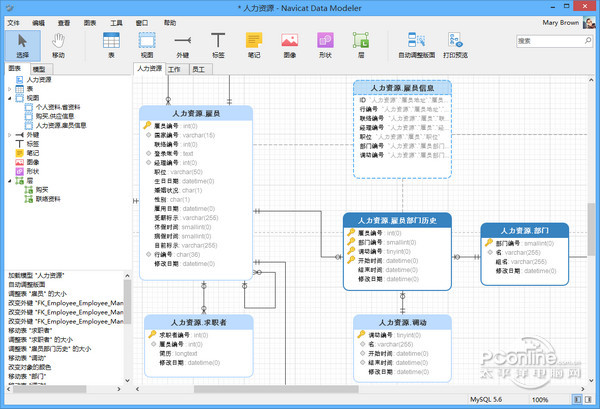Click the Navicat Data Modeler title bar icon
Screen dimensions: 600x409
(10, 8)
